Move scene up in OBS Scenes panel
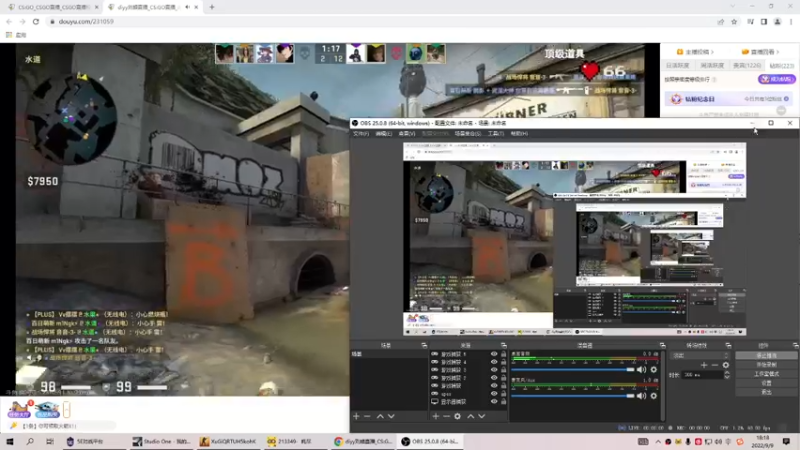This screenshot has width=800, height=450. coord(380,416)
